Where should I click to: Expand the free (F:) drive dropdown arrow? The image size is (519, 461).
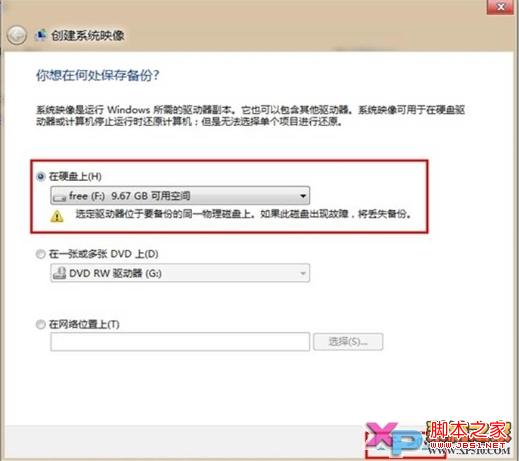tap(303, 196)
